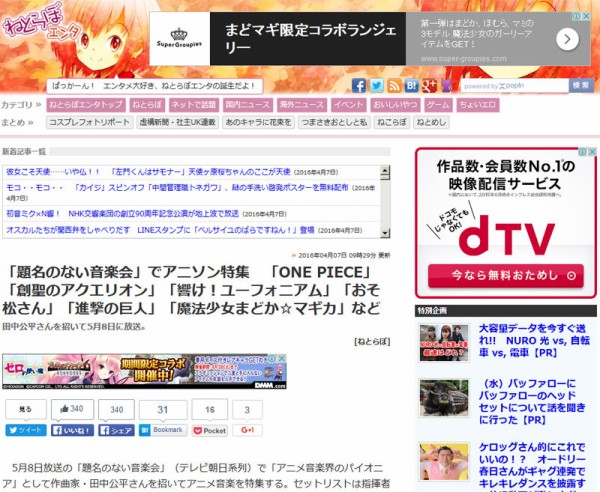Open カイジ スピンオフ トネガワ article link
The width and height of the screenshot is (600, 492).
[177, 187]
